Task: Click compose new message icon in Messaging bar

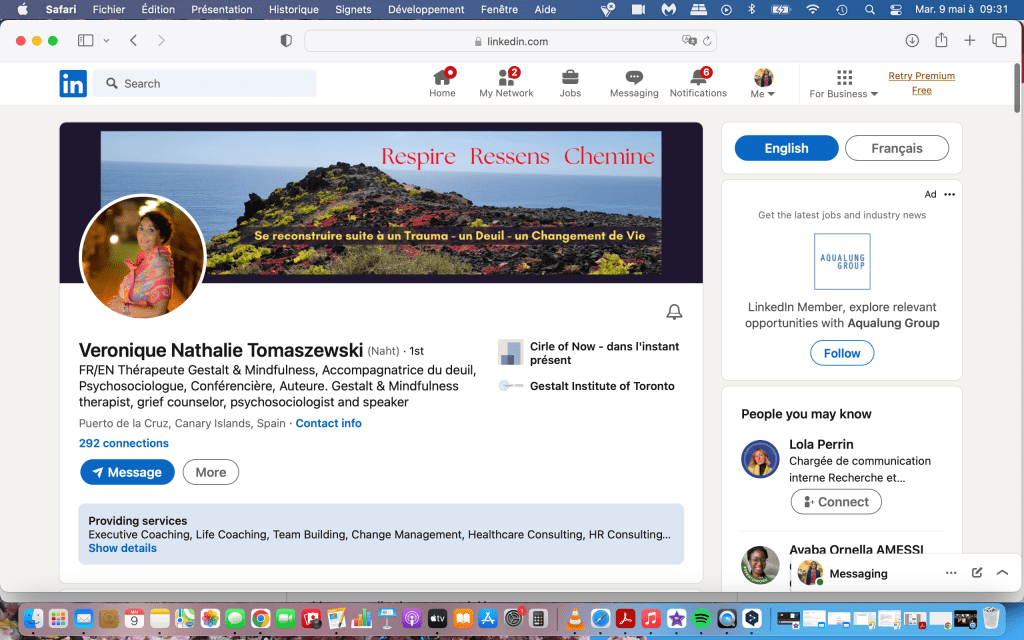Action: (977, 573)
